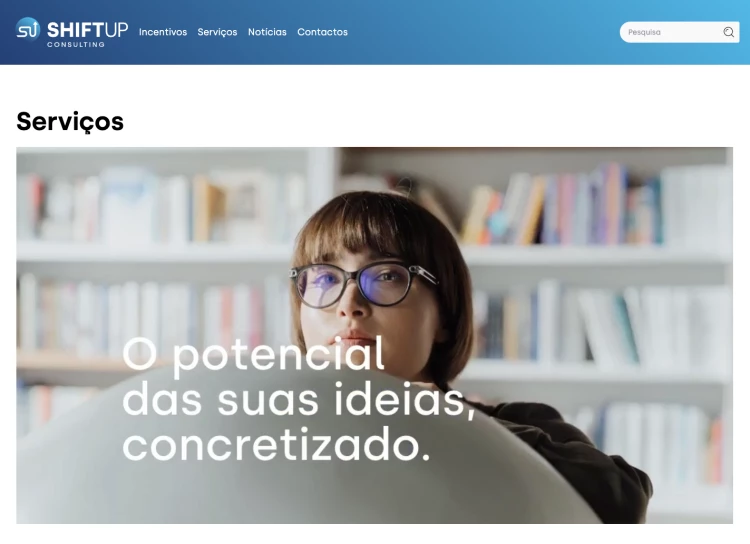Go to Serviços in the navigation bar
The image size is (750, 544).
coord(217,32)
